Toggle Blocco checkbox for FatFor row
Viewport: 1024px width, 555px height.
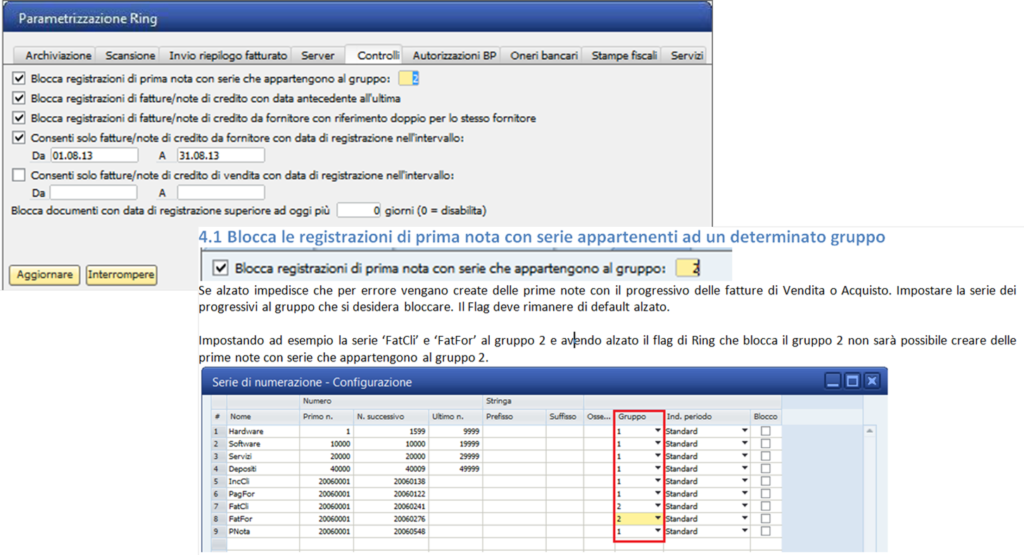[765, 518]
